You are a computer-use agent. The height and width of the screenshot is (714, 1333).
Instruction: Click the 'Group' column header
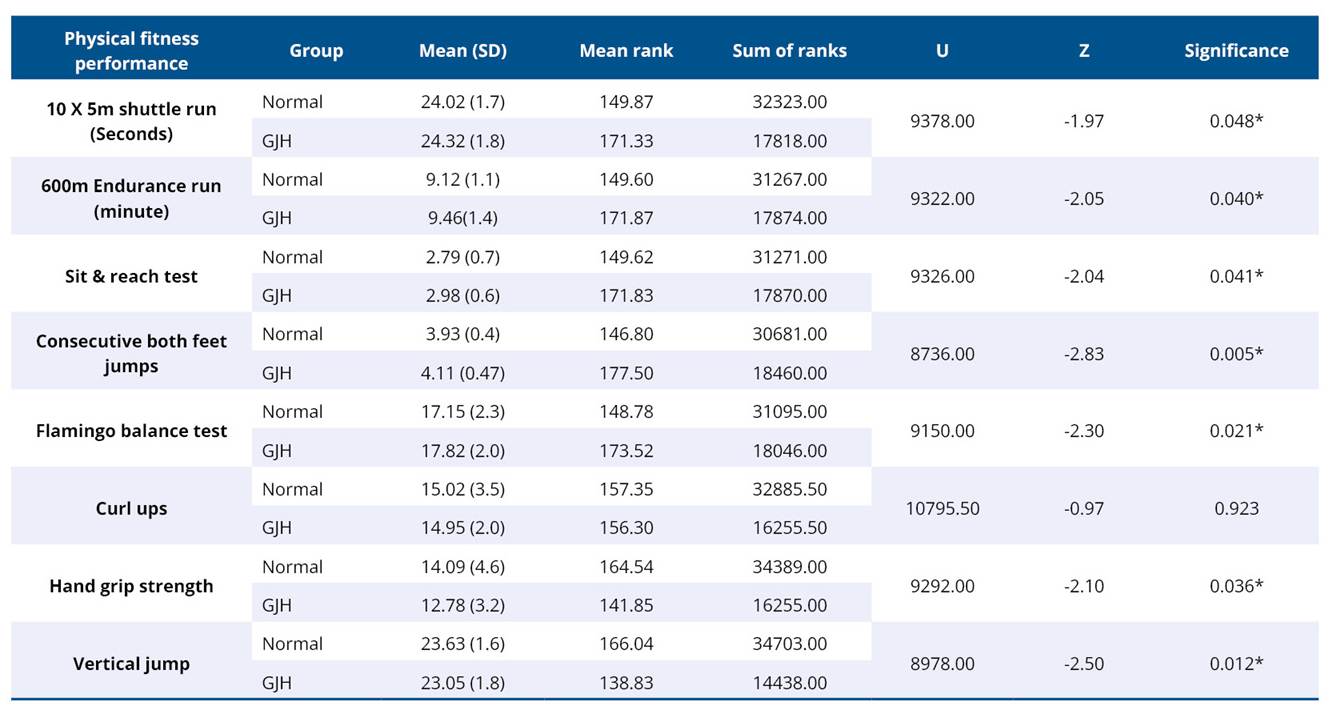pyautogui.click(x=316, y=51)
